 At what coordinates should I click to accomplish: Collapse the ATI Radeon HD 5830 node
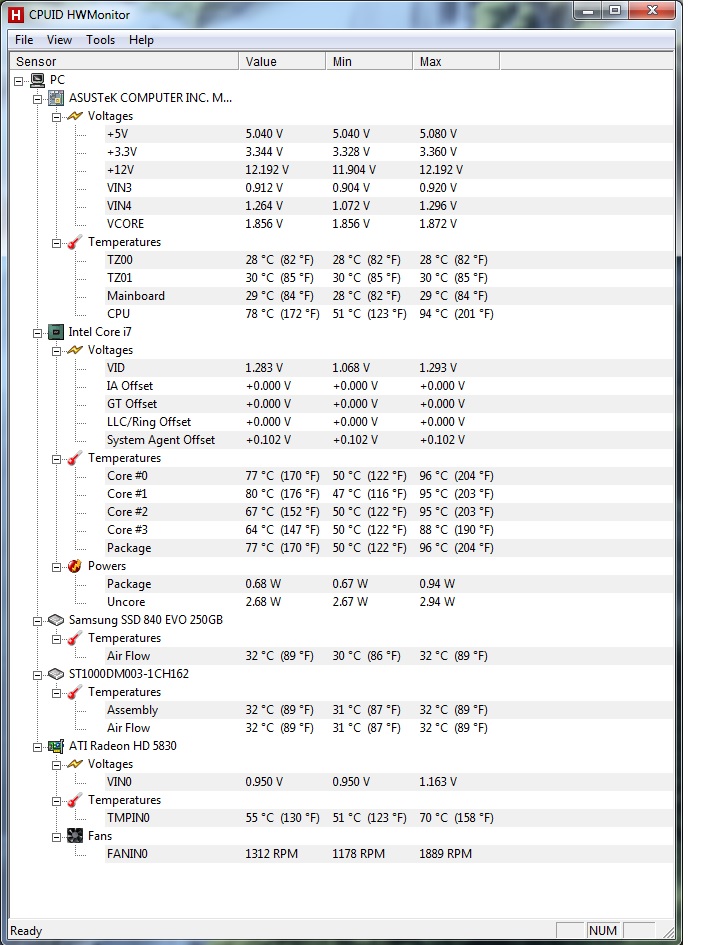[37, 747]
